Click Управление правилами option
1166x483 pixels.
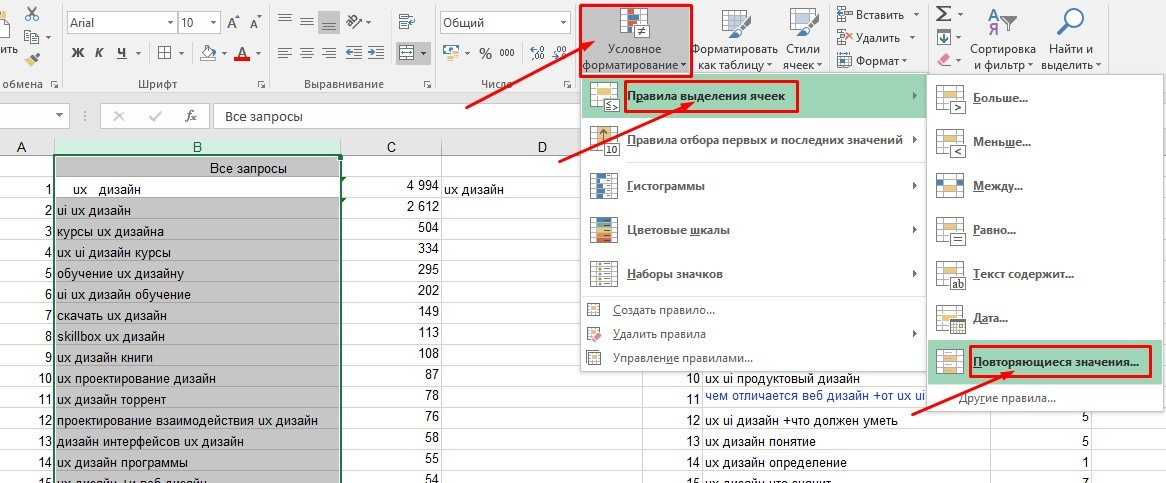pyautogui.click(x=682, y=358)
